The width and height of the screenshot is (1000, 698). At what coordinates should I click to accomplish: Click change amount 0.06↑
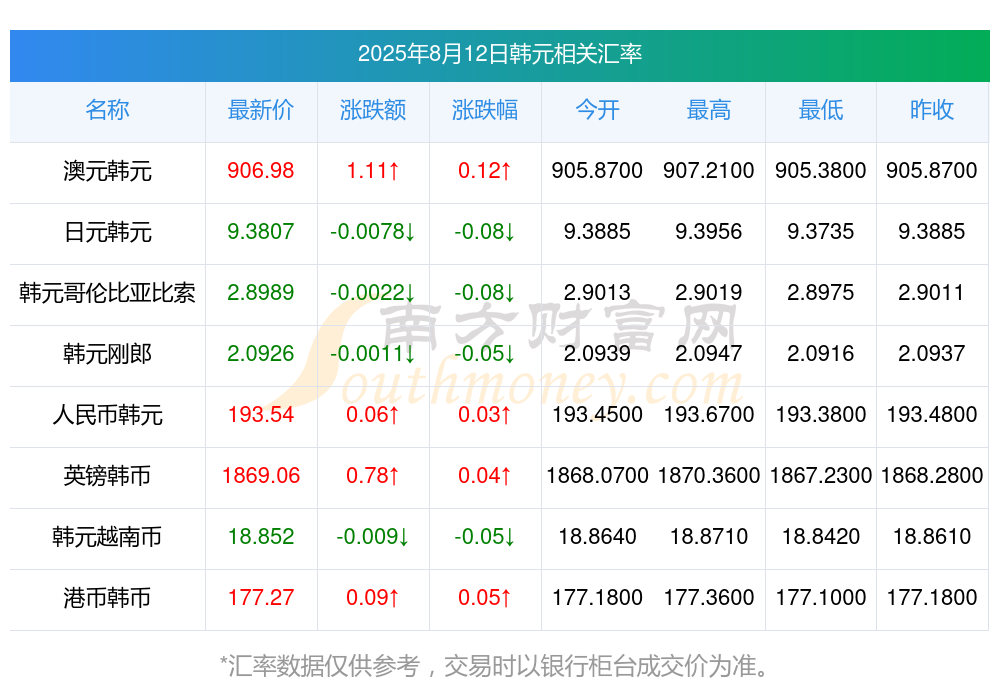[373, 415]
